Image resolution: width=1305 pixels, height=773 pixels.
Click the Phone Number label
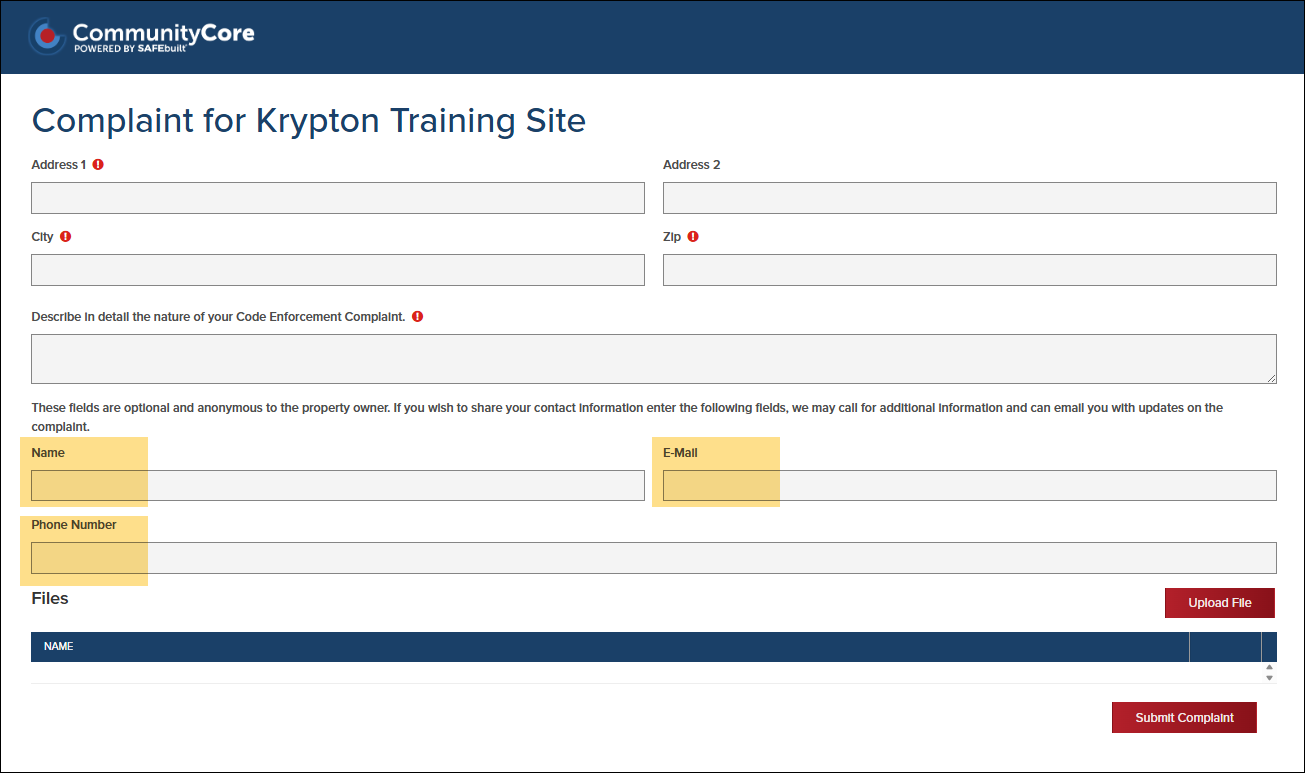(x=74, y=525)
